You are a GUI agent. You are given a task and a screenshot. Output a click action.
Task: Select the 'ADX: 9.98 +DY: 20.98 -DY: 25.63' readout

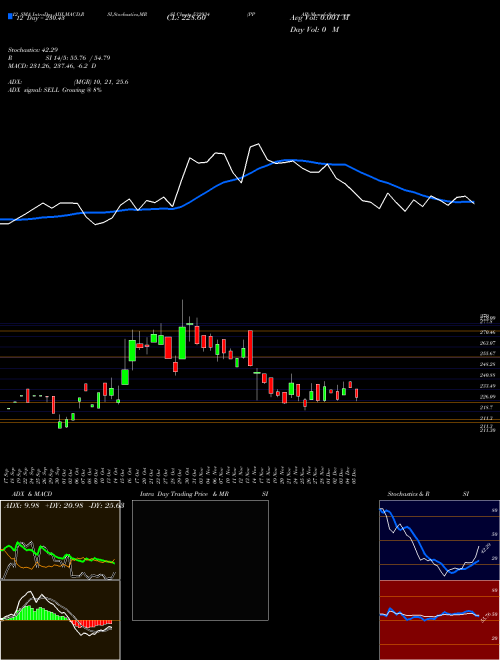coord(64,506)
